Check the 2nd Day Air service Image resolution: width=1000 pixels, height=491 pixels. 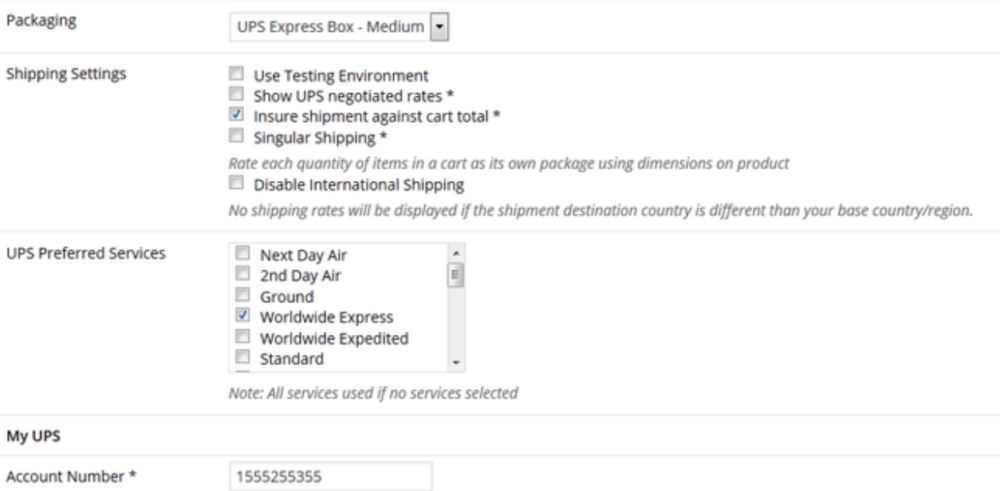pos(243,274)
